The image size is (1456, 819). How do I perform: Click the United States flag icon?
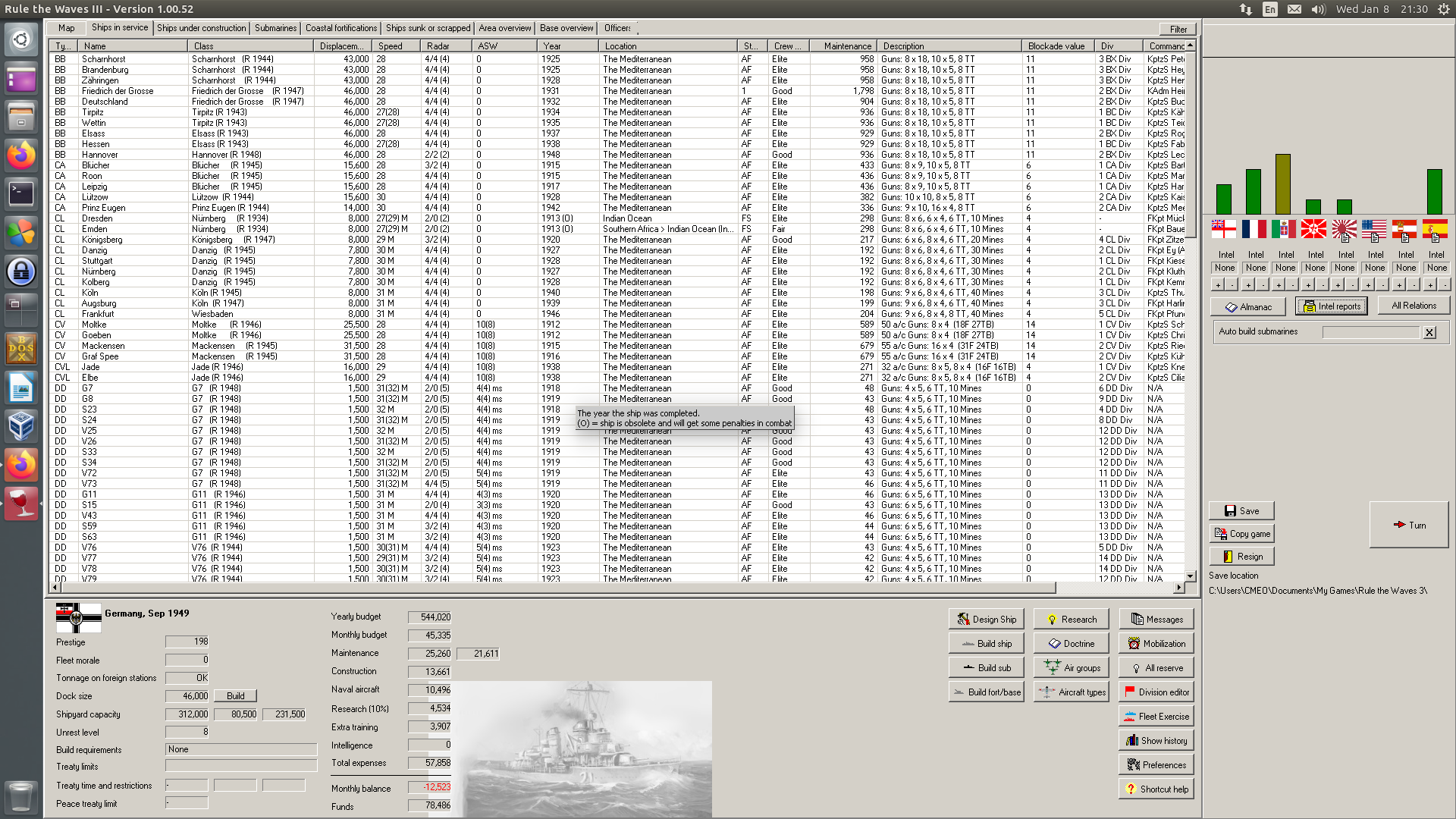(1374, 228)
